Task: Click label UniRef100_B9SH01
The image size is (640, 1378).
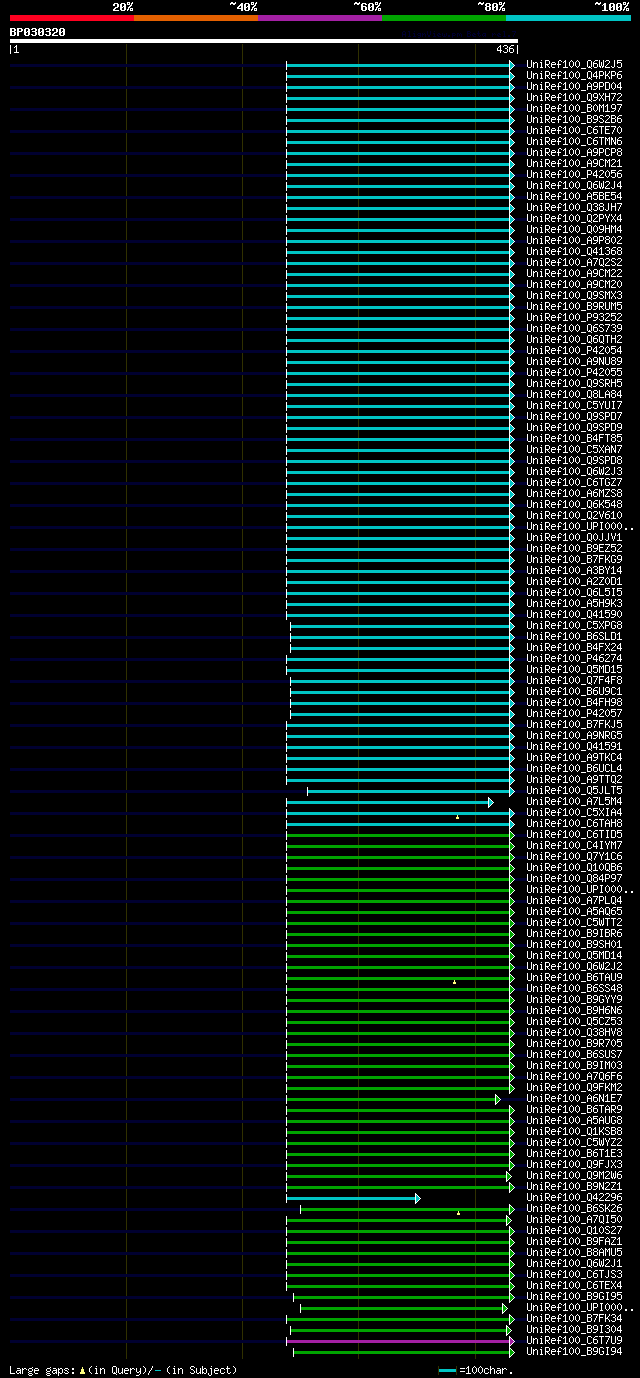Action: pos(574,944)
